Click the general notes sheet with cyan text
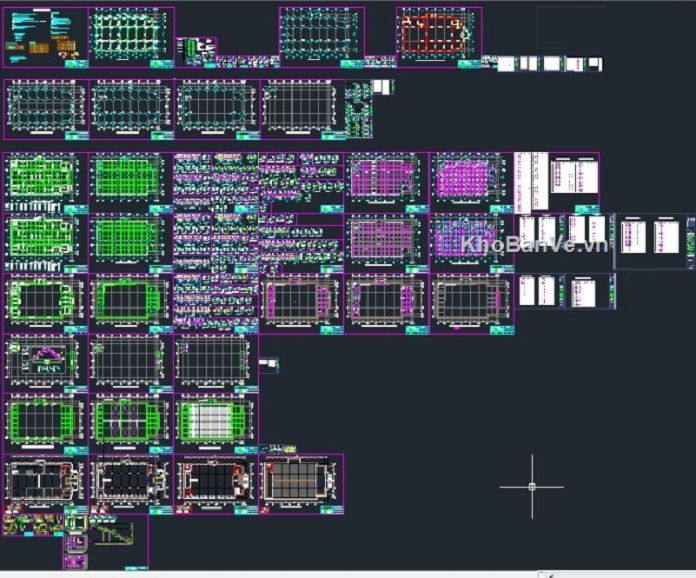Screen dimensions: 696x578 tap(45, 37)
